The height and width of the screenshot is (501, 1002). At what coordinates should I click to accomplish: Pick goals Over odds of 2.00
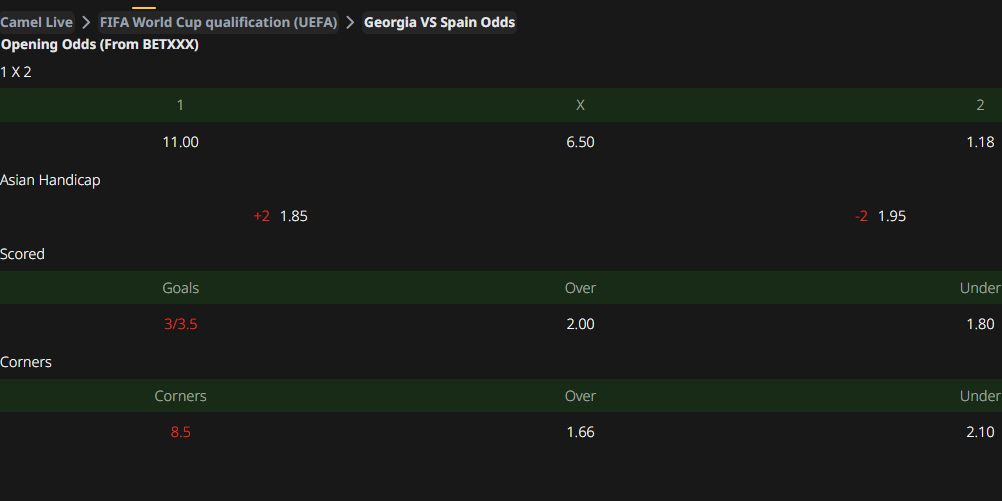tap(580, 324)
